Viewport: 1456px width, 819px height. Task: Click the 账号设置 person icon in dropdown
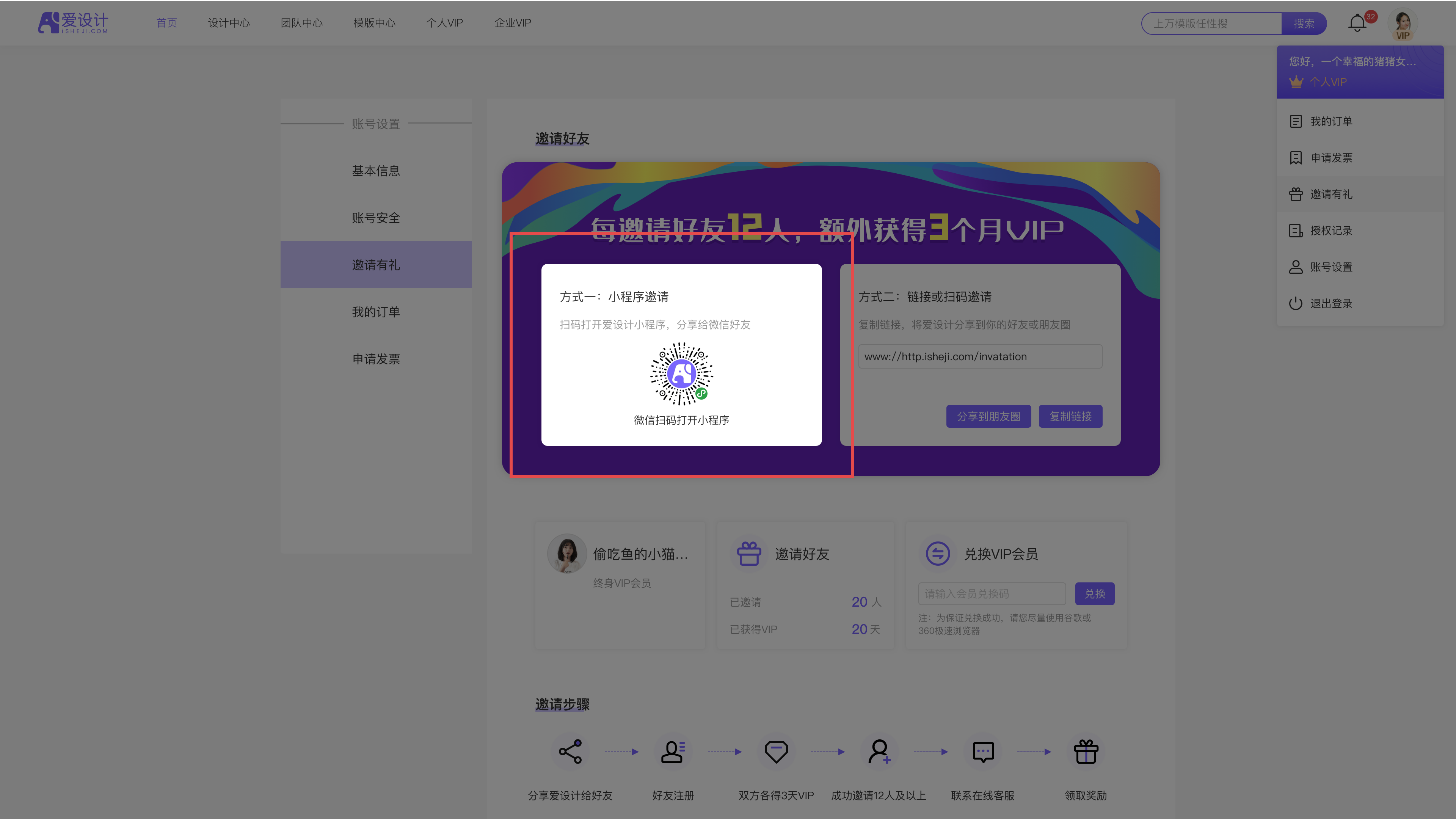pos(1296,267)
